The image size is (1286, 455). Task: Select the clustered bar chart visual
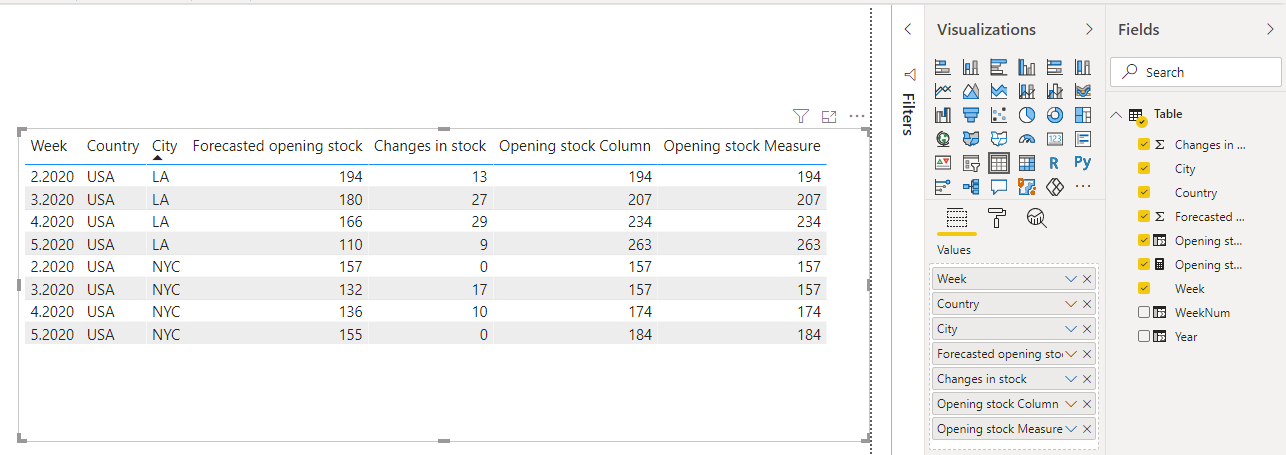998,67
